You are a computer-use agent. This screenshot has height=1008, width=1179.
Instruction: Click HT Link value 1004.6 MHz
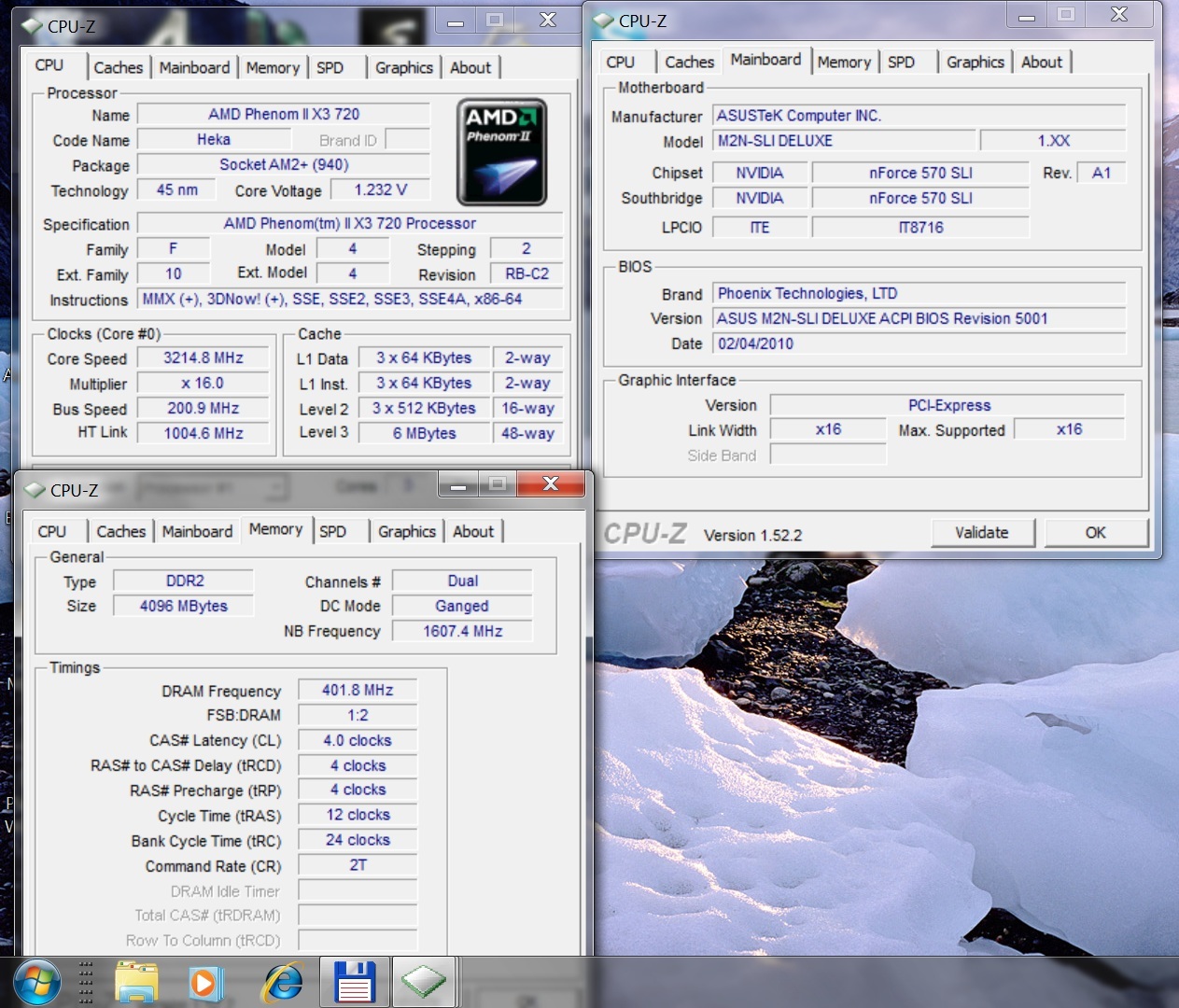click(204, 433)
